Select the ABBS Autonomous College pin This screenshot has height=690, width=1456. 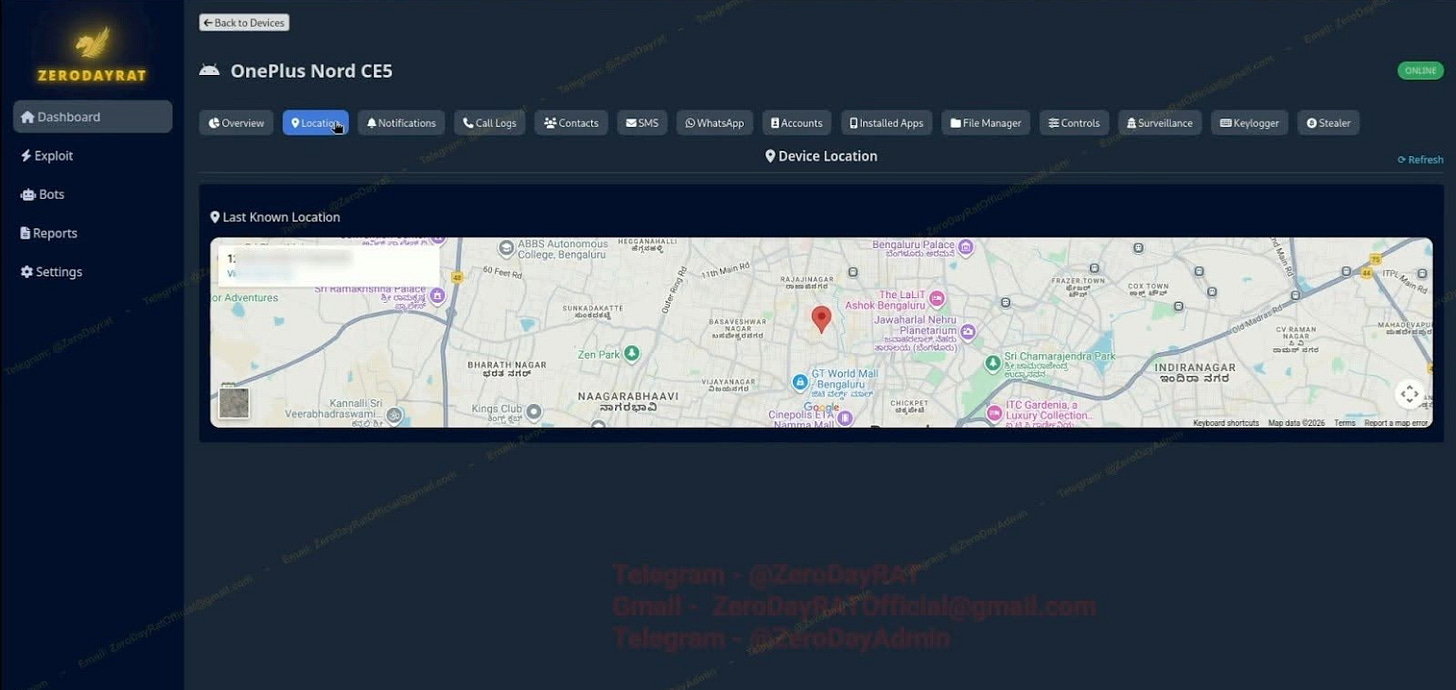(507, 247)
